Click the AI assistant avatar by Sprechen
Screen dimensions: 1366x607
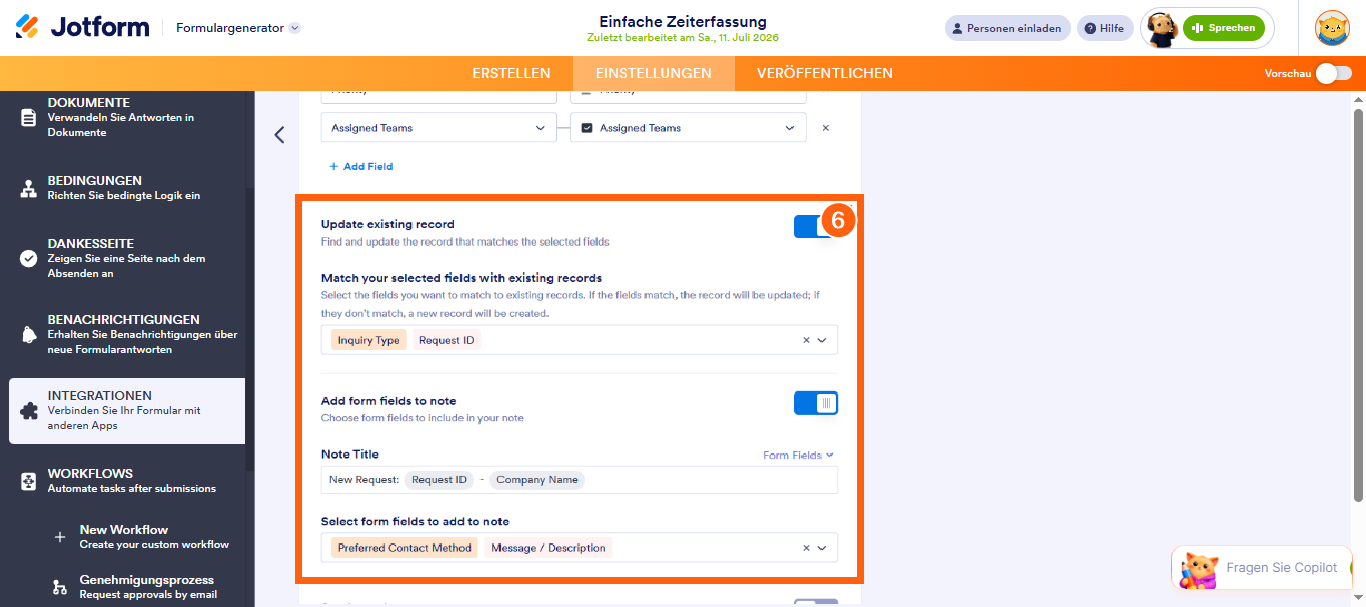coord(1161,29)
